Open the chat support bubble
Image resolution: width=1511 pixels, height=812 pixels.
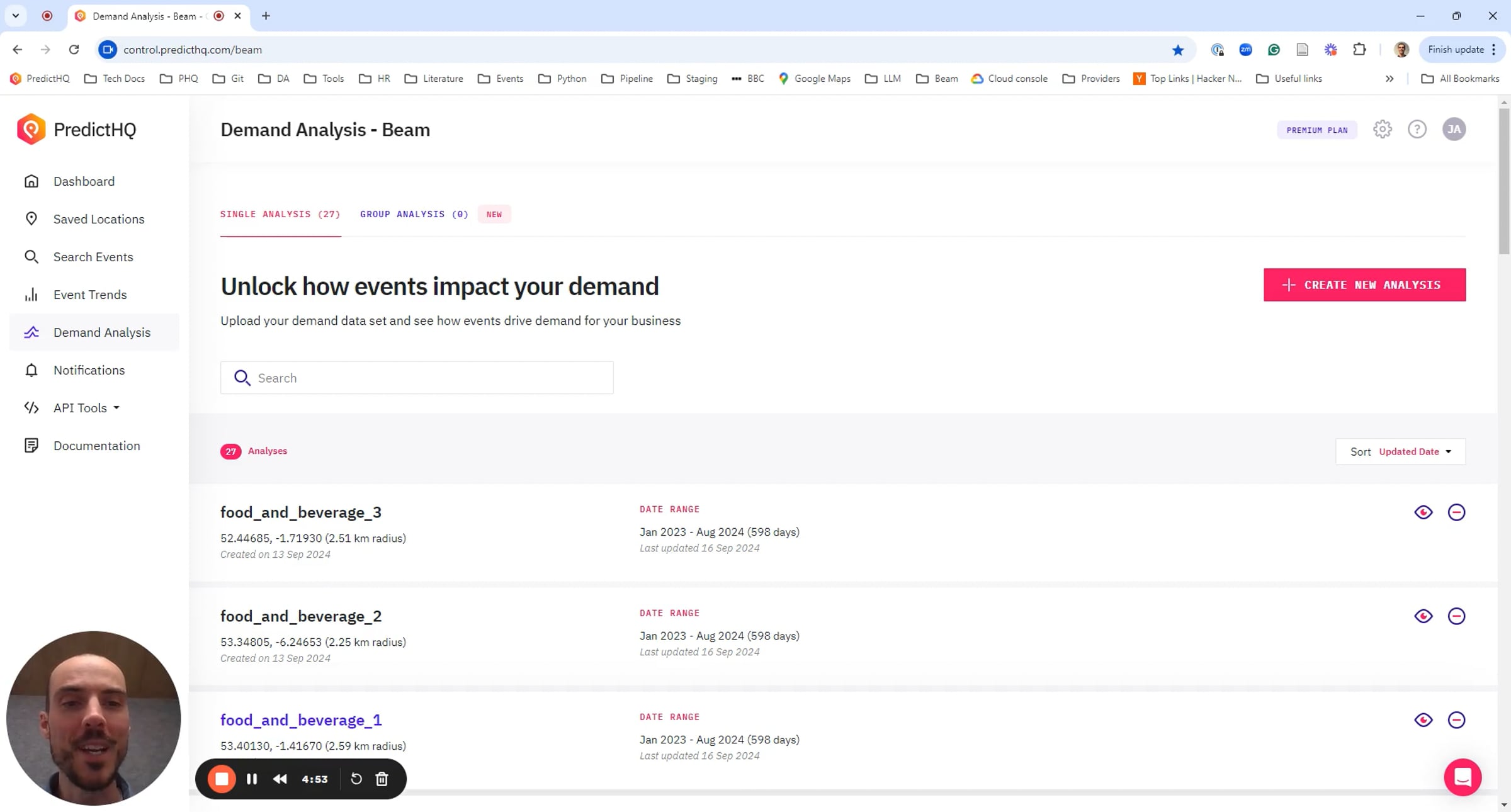point(1463,777)
